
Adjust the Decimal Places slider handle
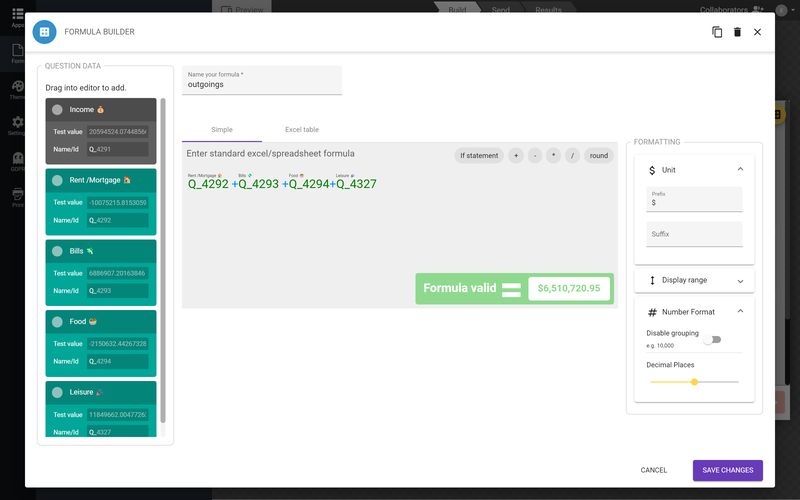click(x=694, y=382)
